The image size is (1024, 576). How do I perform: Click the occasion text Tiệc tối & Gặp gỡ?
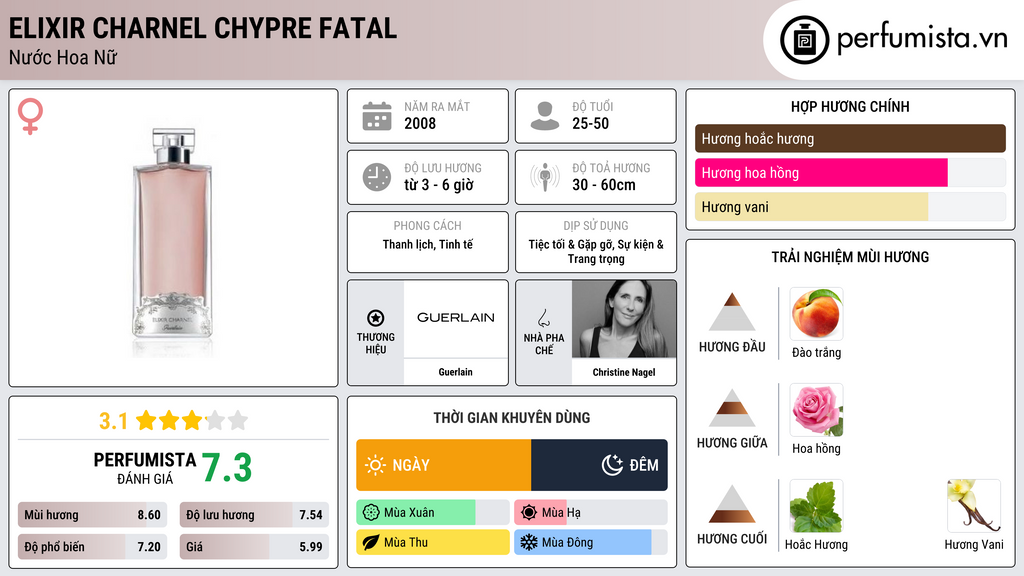(x=571, y=244)
